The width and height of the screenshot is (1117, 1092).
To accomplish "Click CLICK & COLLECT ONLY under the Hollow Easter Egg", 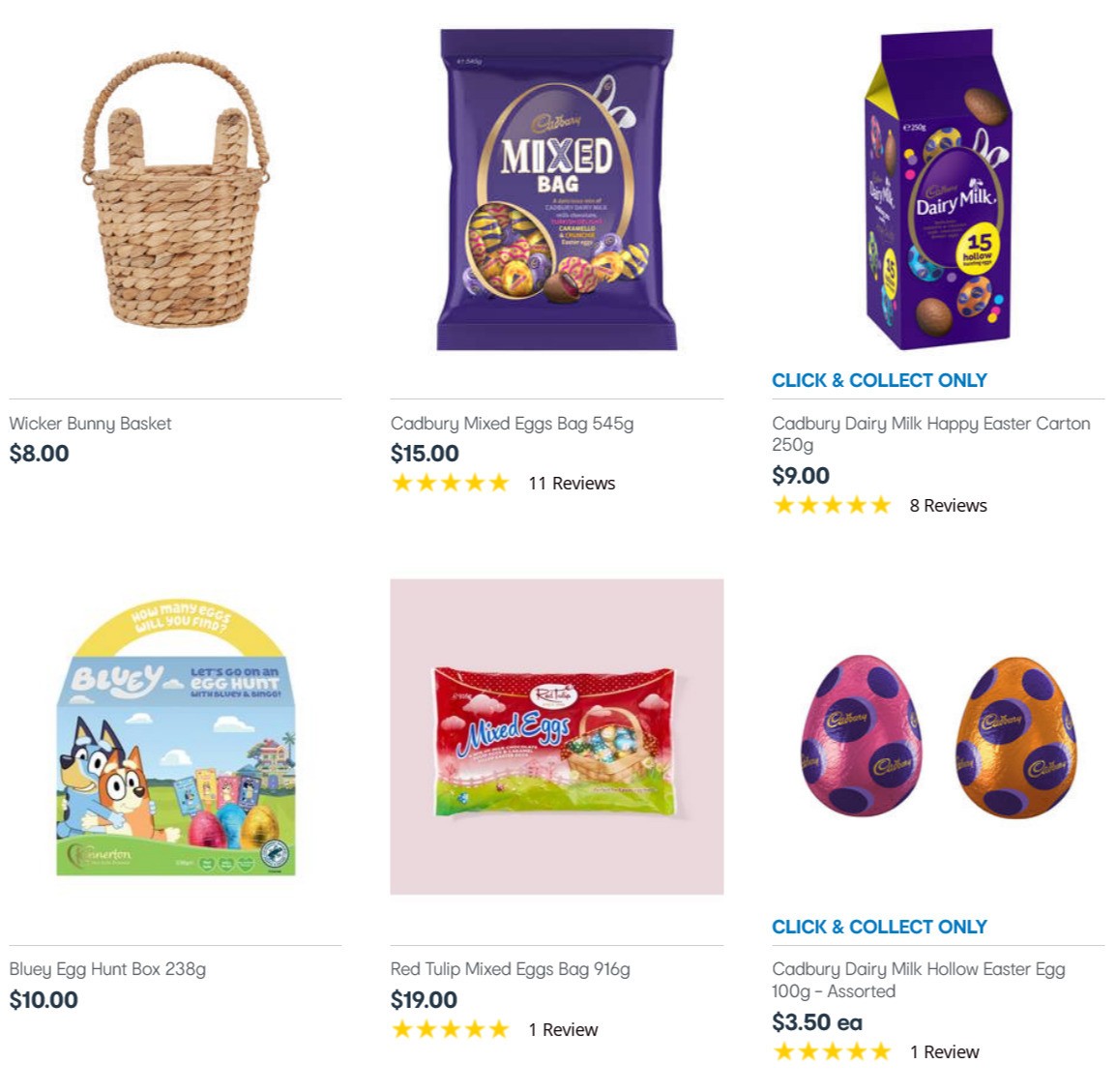I will click(x=880, y=926).
